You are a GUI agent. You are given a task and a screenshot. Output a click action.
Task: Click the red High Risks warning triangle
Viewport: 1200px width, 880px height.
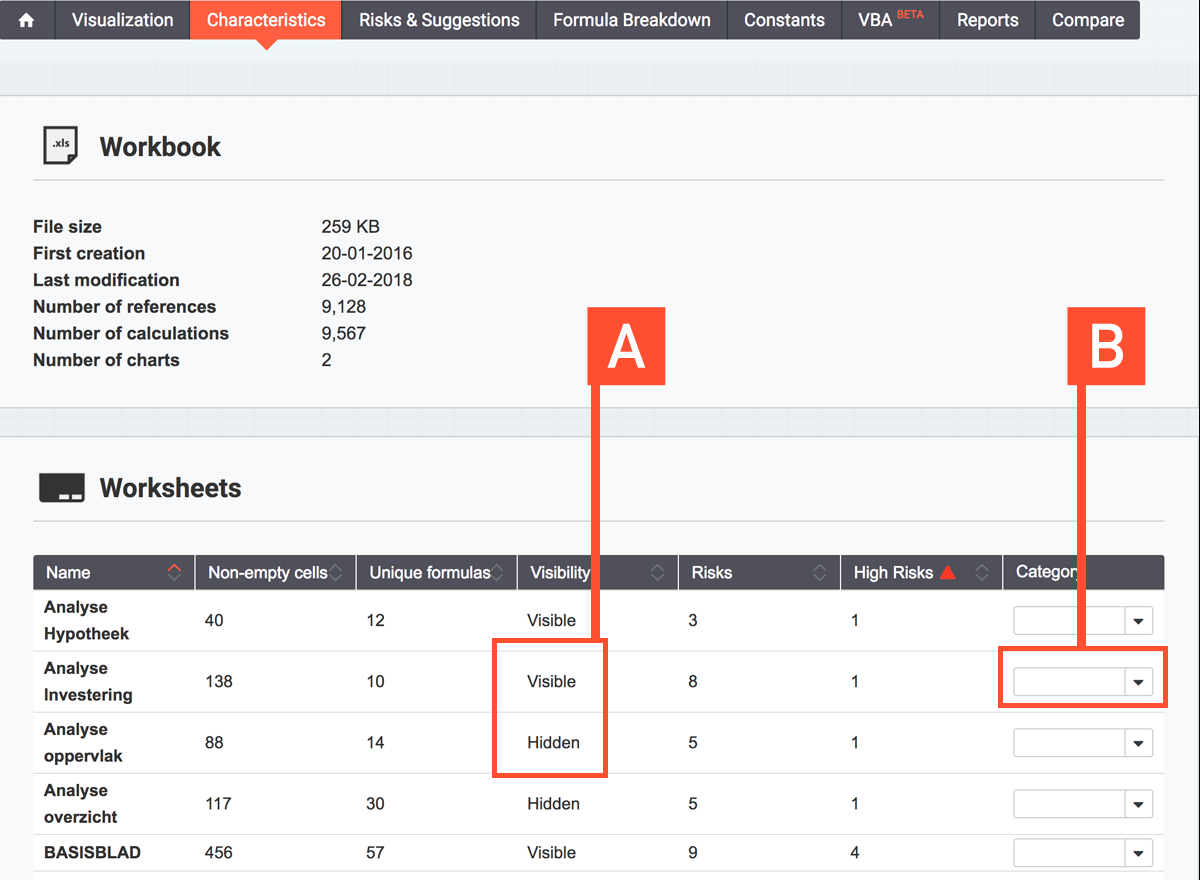[947, 573]
